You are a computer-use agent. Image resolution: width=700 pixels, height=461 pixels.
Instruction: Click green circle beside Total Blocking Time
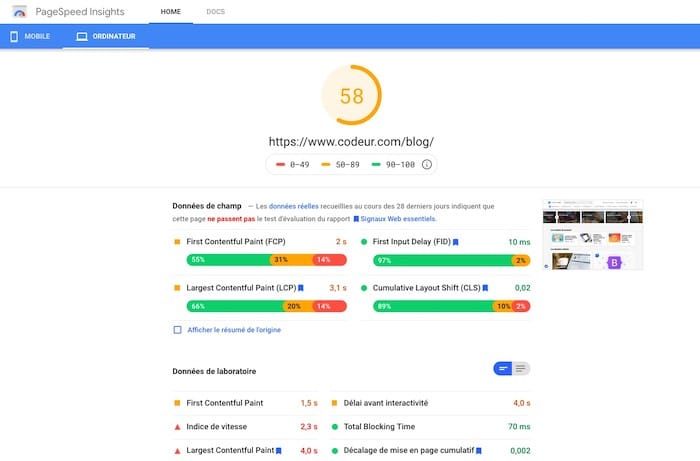pos(335,427)
